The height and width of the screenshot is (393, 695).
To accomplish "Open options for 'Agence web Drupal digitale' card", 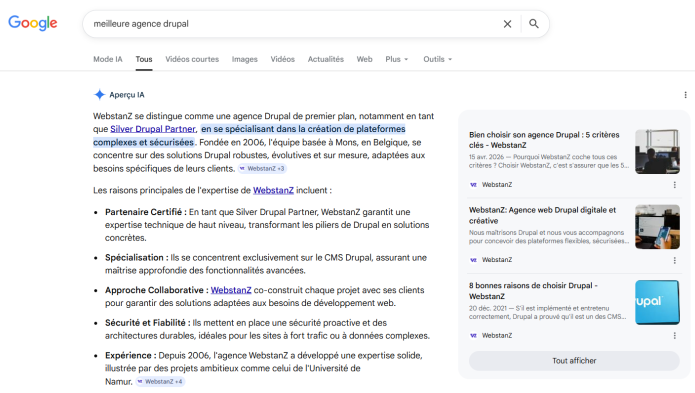I will 675,260.
